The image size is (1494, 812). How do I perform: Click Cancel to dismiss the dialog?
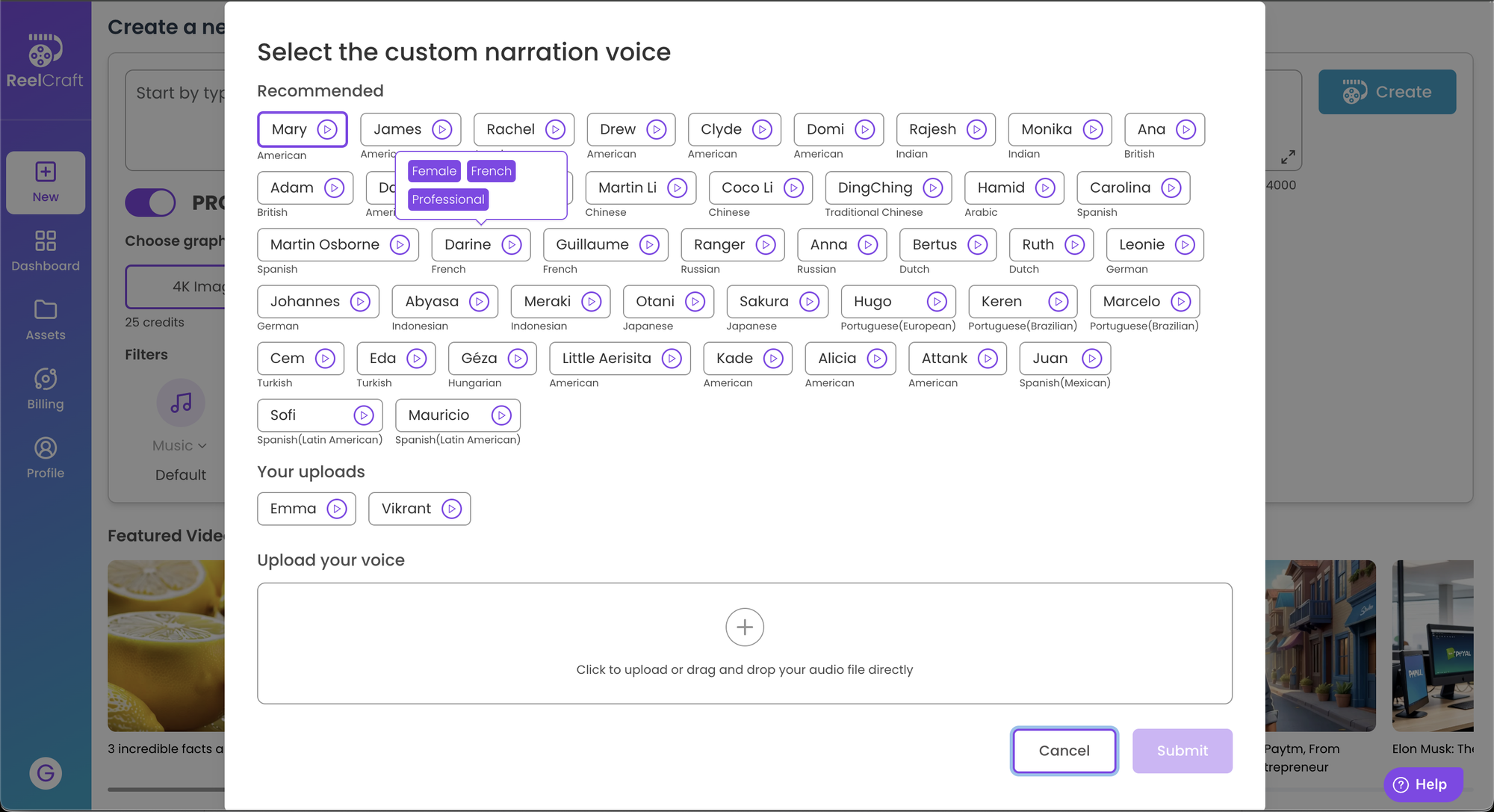click(1064, 750)
